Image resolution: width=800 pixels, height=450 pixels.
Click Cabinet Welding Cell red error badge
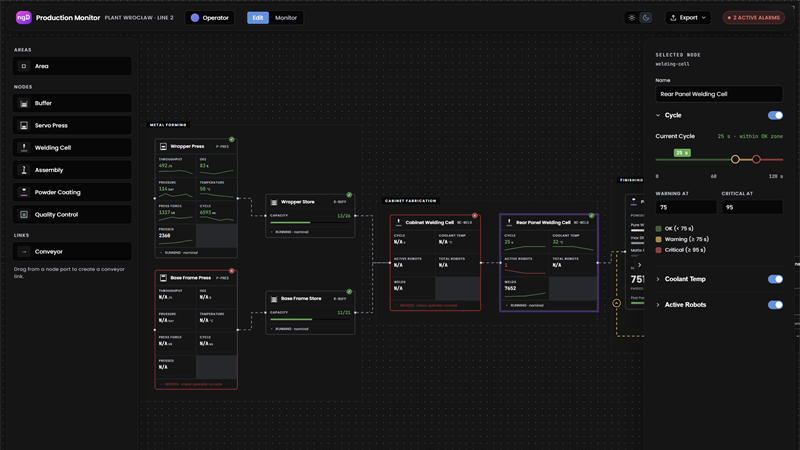[474, 215]
